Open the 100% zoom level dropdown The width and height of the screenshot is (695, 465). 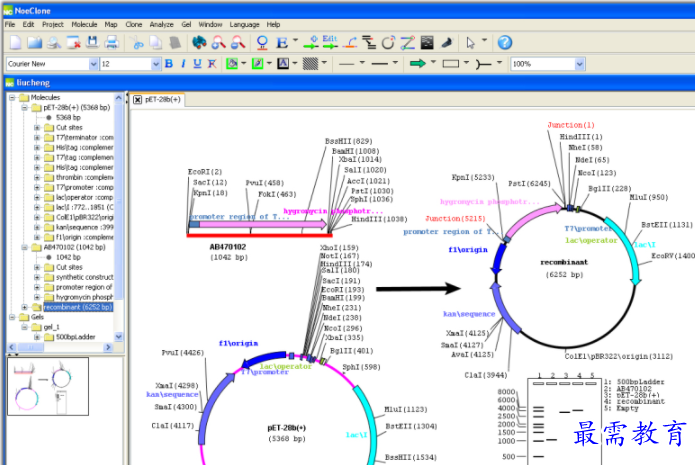[579, 64]
